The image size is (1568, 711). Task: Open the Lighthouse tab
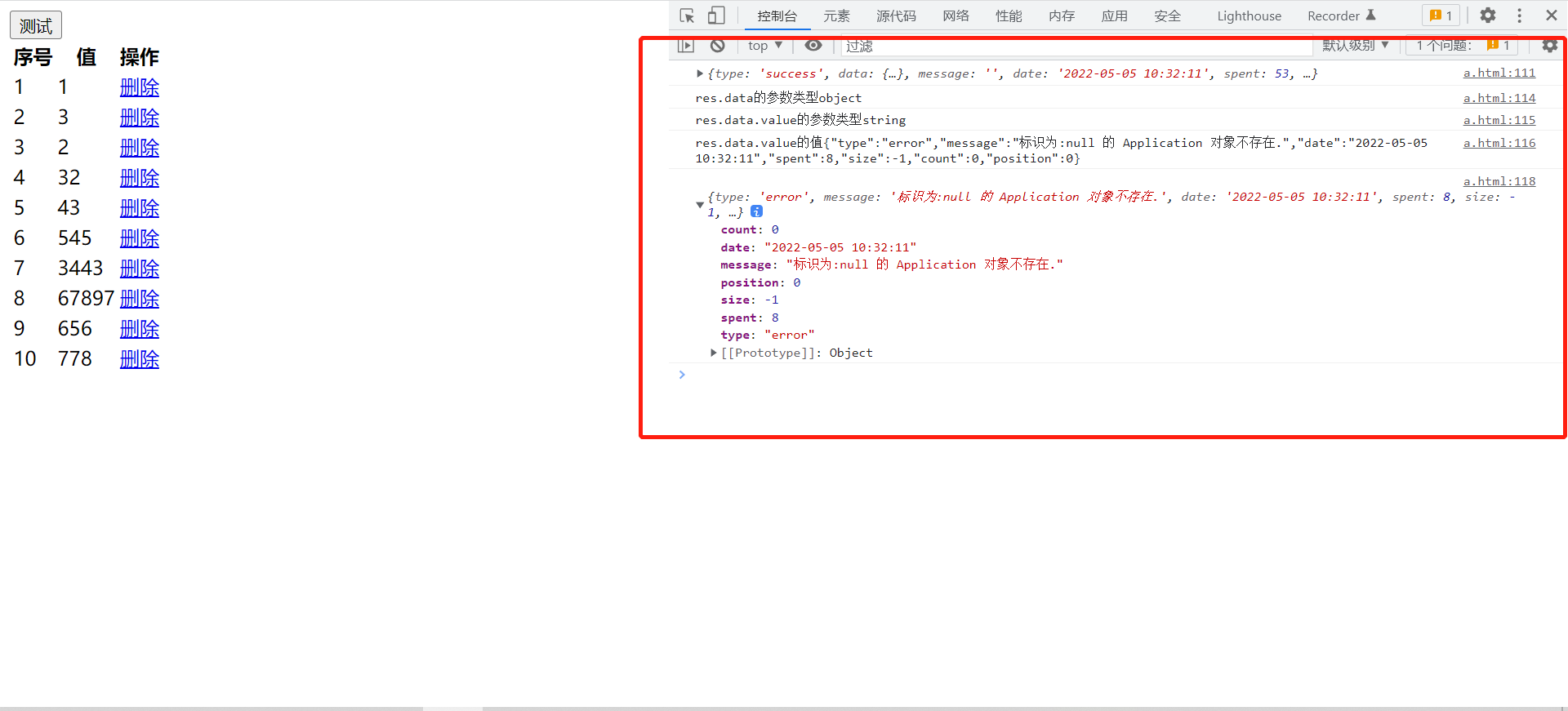click(1249, 16)
